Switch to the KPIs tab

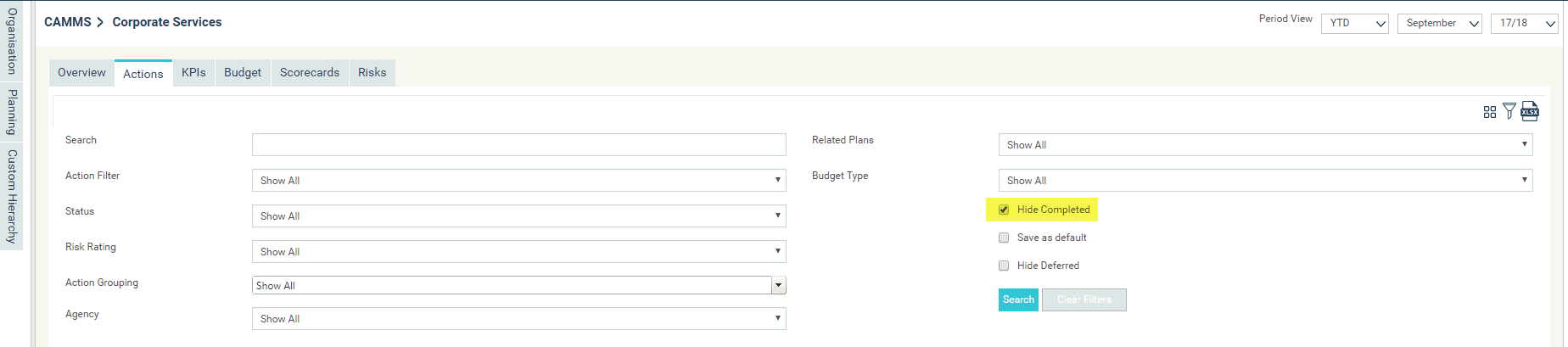click(x=193, y=73)
